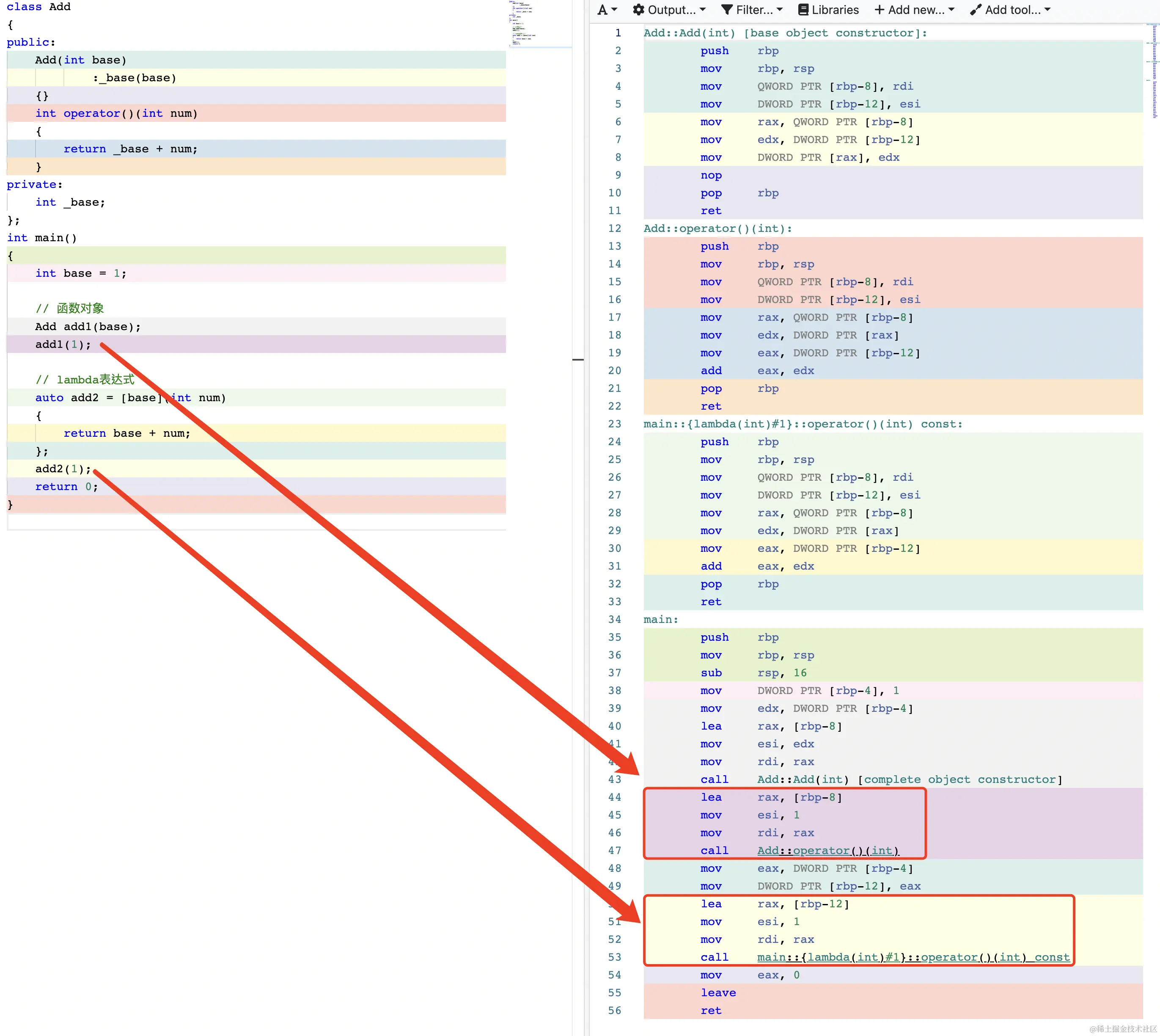Click the Add tool wrench icon

(x=976, y=10)
